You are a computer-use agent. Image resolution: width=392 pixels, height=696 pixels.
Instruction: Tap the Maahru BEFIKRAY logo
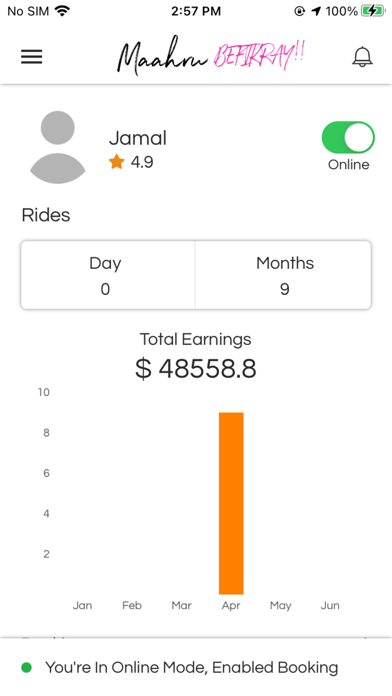click(210, 55)
